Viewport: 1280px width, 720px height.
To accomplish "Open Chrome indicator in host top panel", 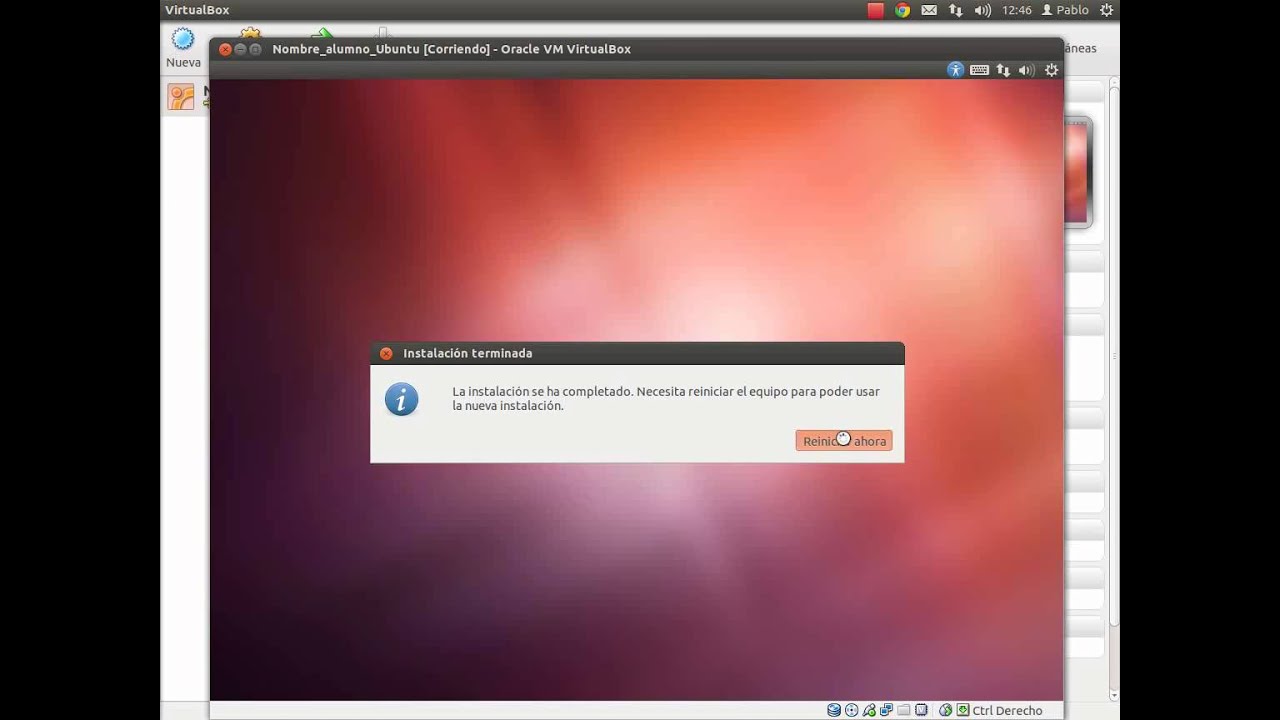I will 903,10.
